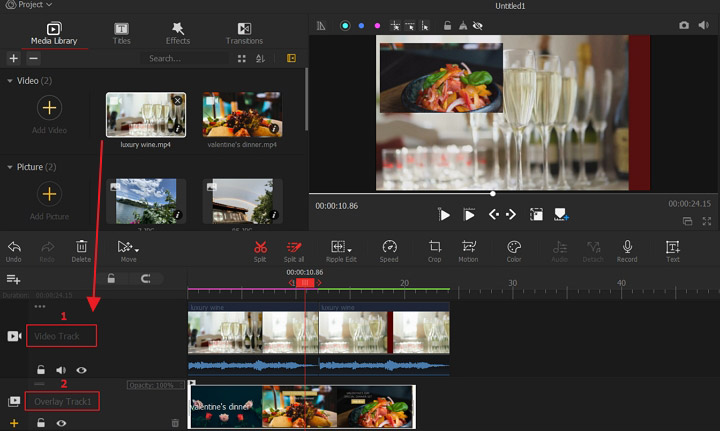Click the Split scissors tool

(x=260, y=247)
